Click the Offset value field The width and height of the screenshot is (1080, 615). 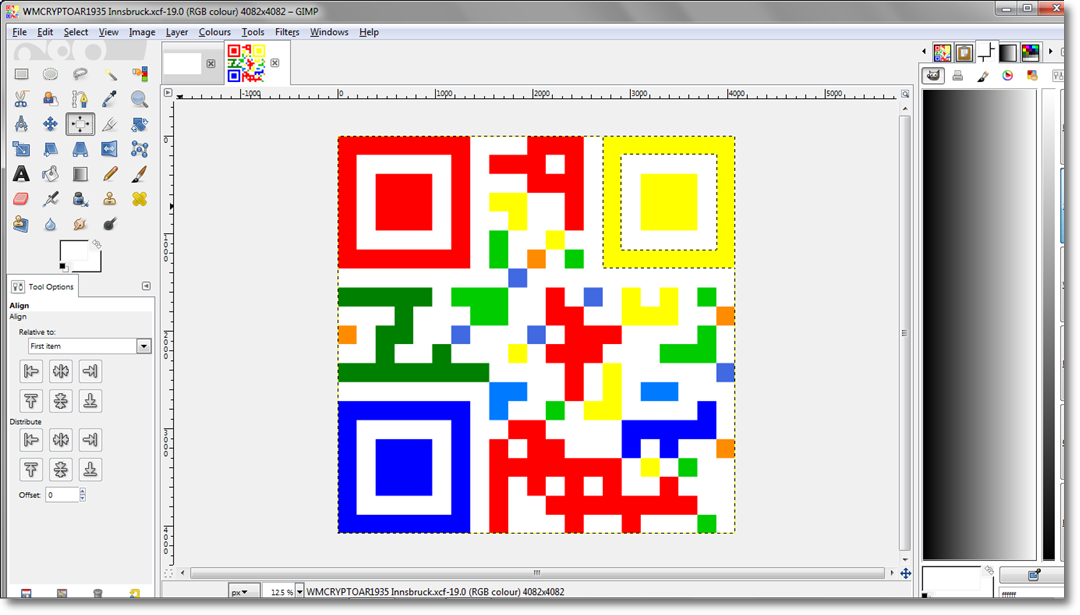tap(62, 495)
